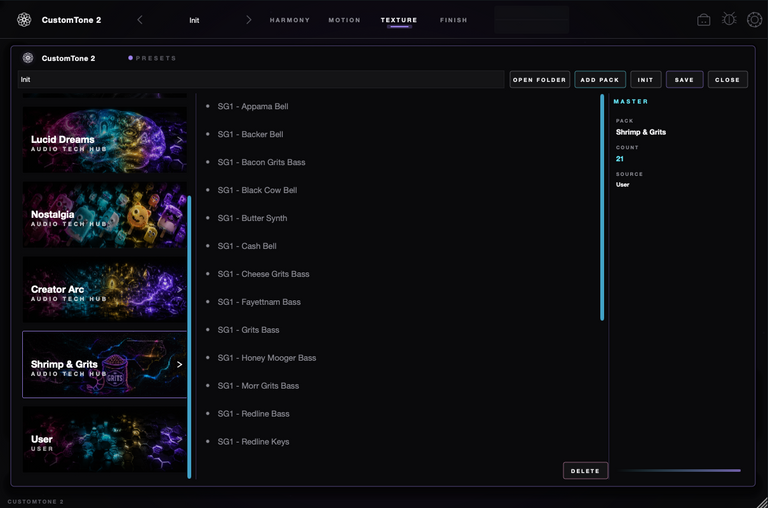Open the FINISH tab

(454, 20)
